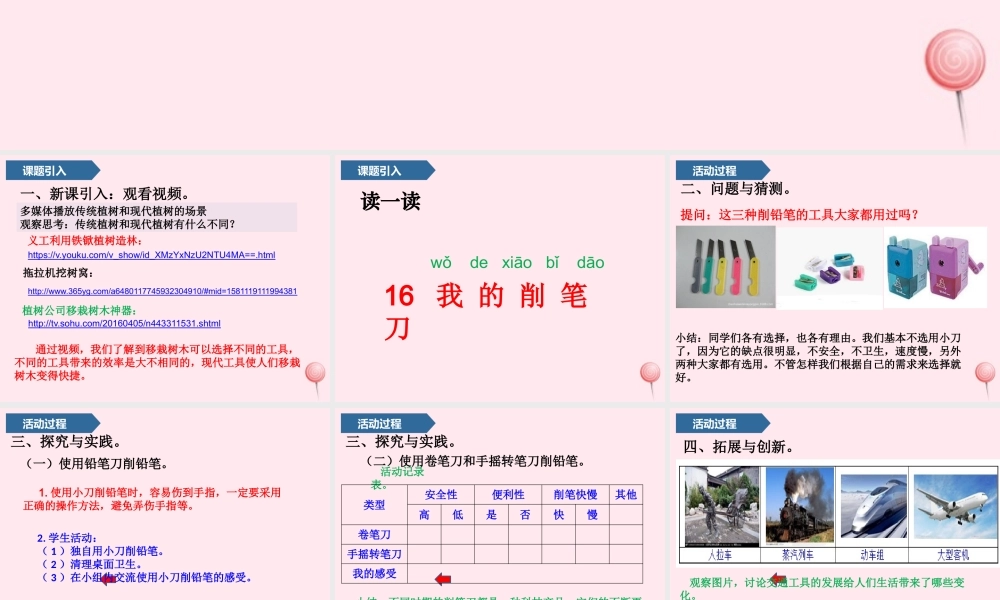1000x600 pixels.
Task: Click the red paragraph starting 通过视频
Action: (x=157, y=362)
